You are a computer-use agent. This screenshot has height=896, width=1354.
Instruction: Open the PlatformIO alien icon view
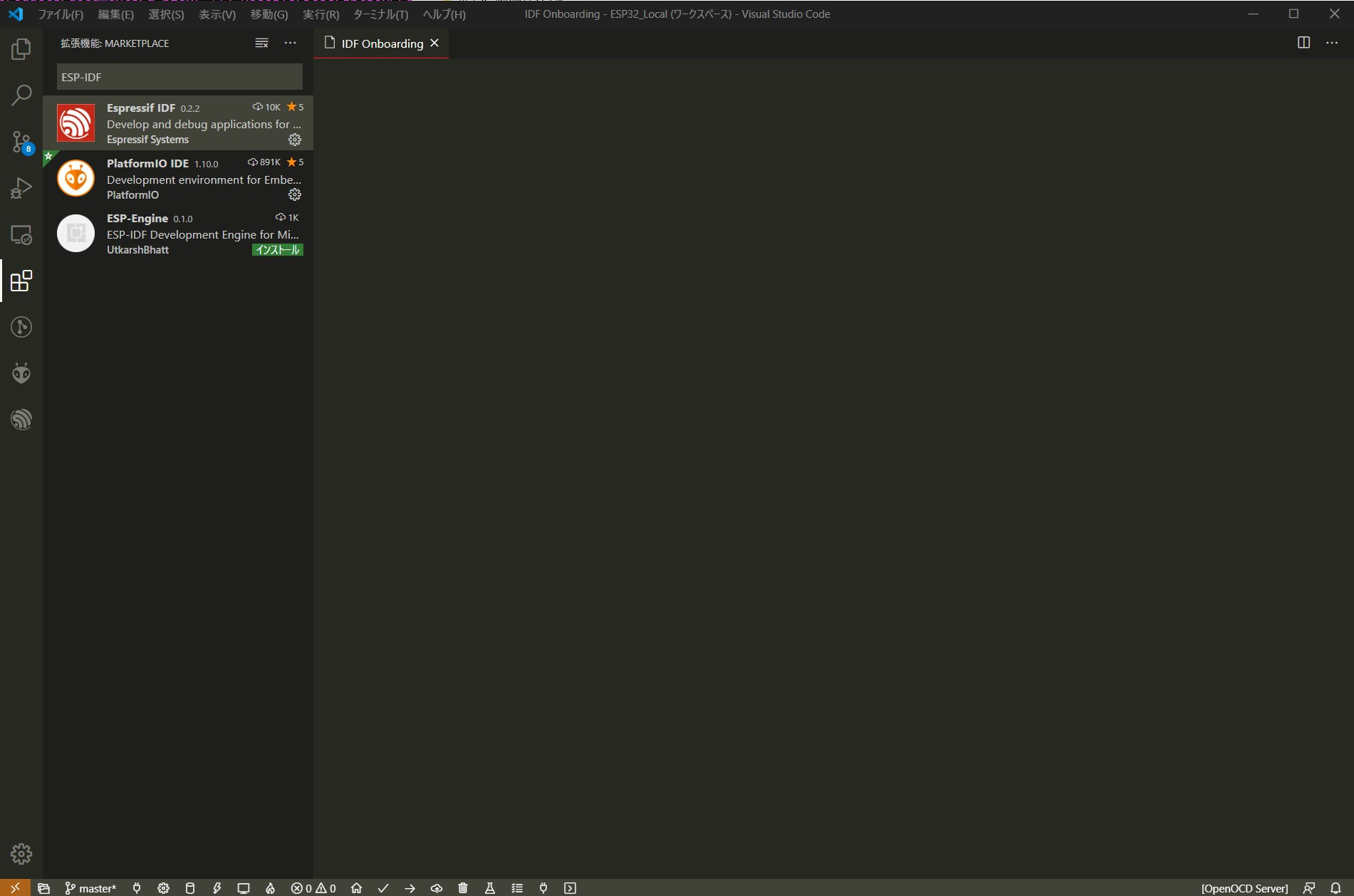click(21, 373)
